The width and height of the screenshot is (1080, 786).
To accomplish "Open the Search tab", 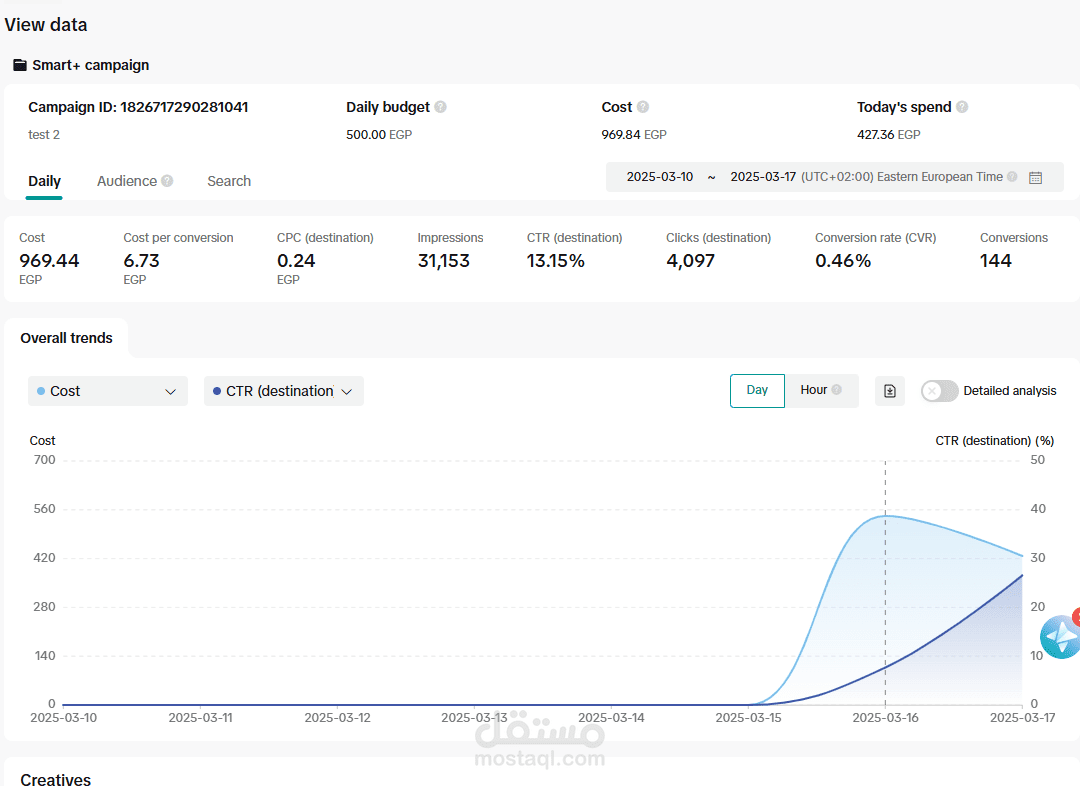I will [x=229, y=181].
